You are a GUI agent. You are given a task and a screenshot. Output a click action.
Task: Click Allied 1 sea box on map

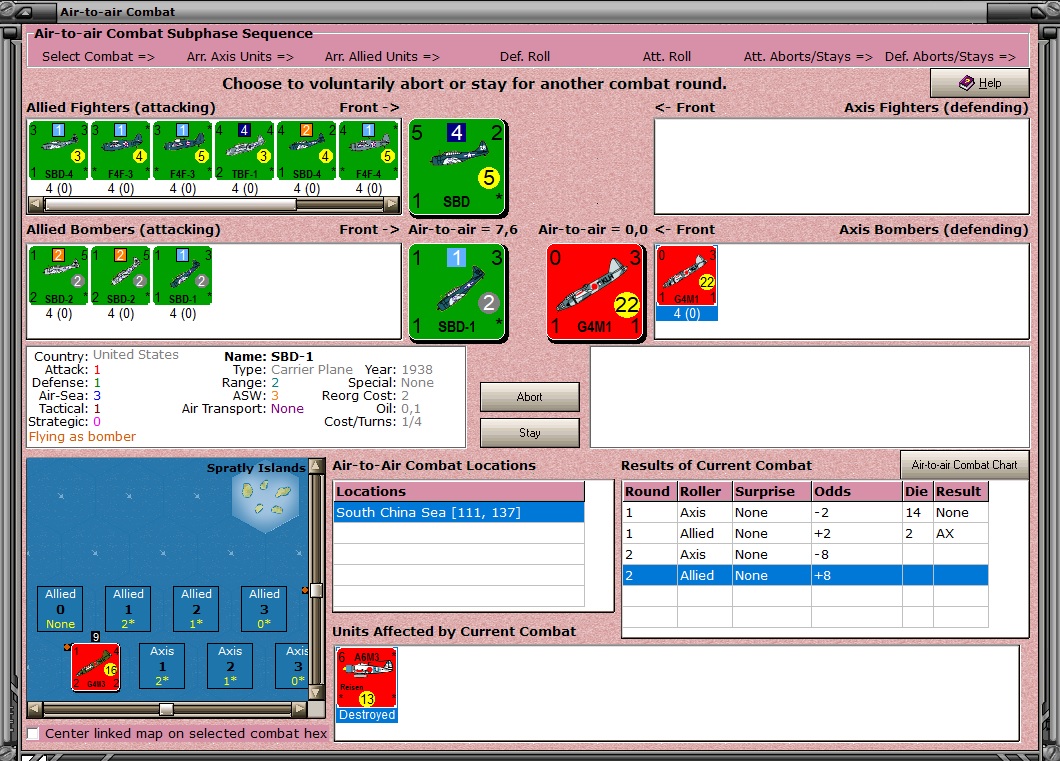pyautogui.click(x=128, y=608)
